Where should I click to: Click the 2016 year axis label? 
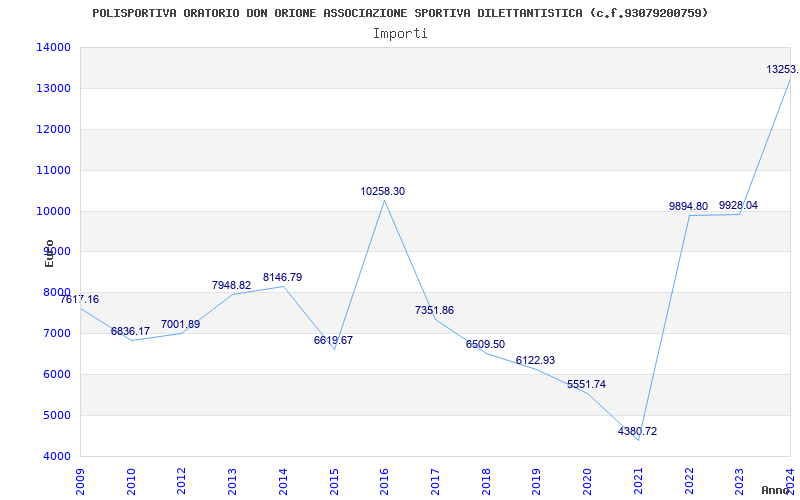click(385, 482)
